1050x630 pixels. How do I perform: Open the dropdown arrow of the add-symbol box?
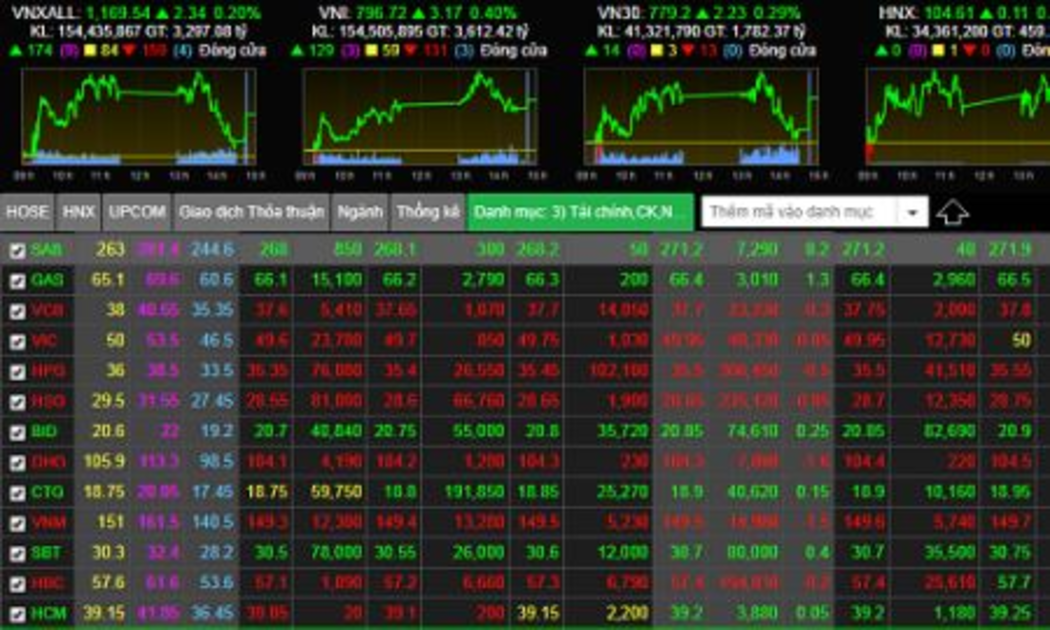[911, 212]
